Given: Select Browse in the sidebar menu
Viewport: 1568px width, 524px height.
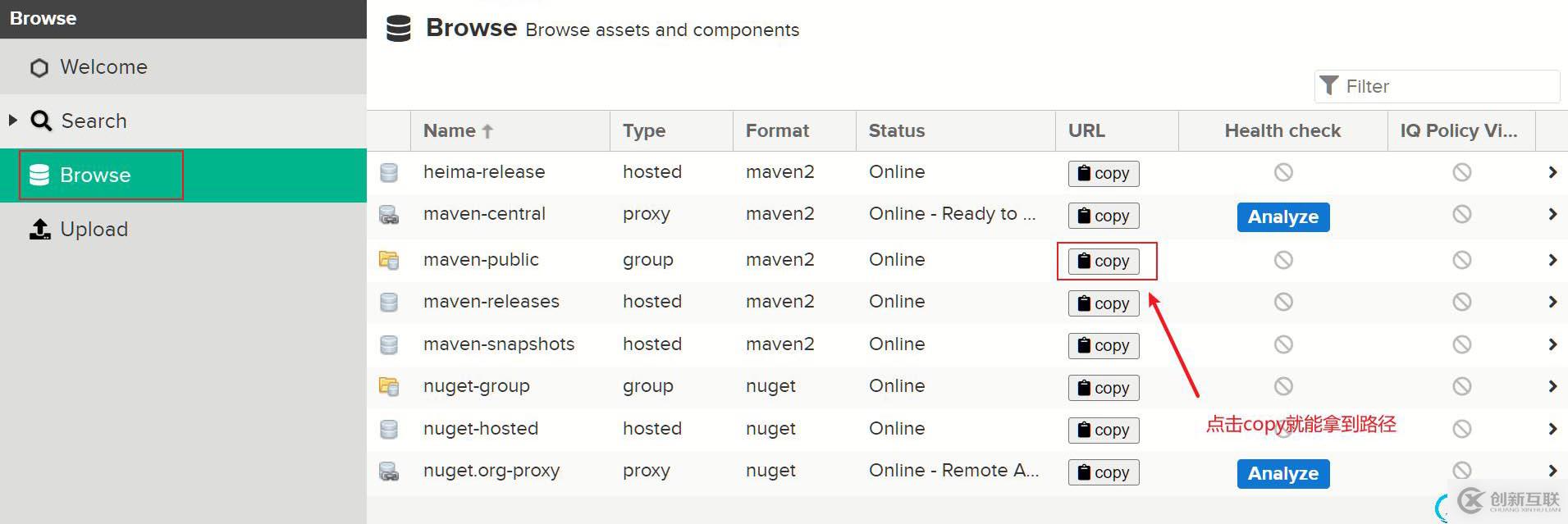Looking at the screenshot, I should tap(95, 175).
